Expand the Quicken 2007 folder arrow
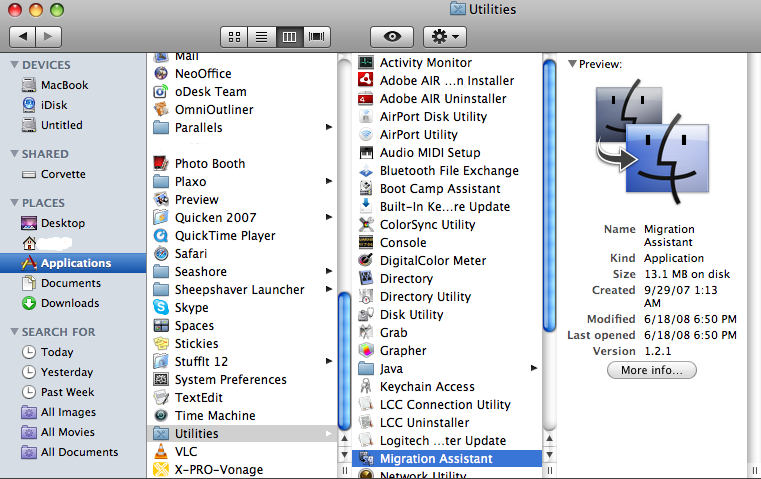The width and height of the screenshot is (761, 479). point(329,217)
